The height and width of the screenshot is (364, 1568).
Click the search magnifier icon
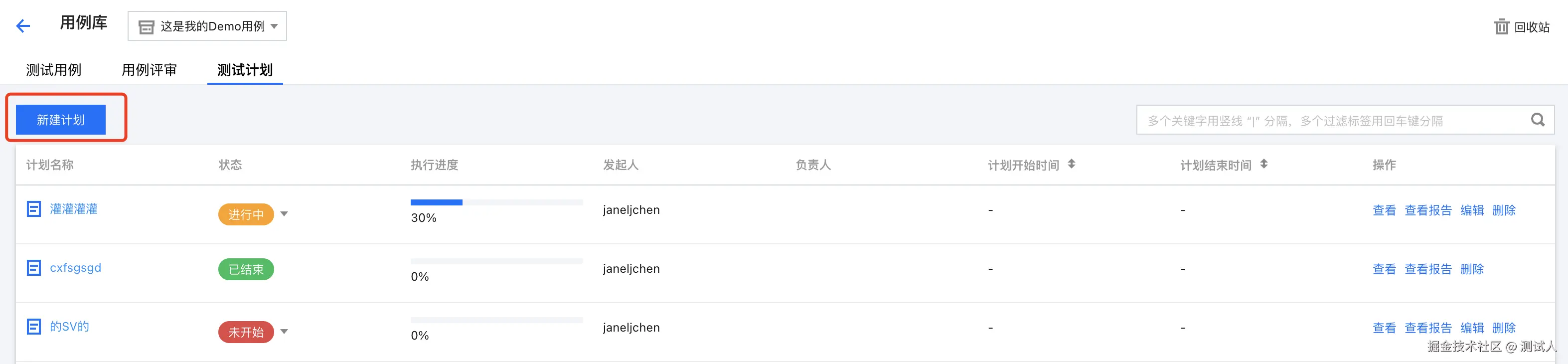[x=1538, y=120]
